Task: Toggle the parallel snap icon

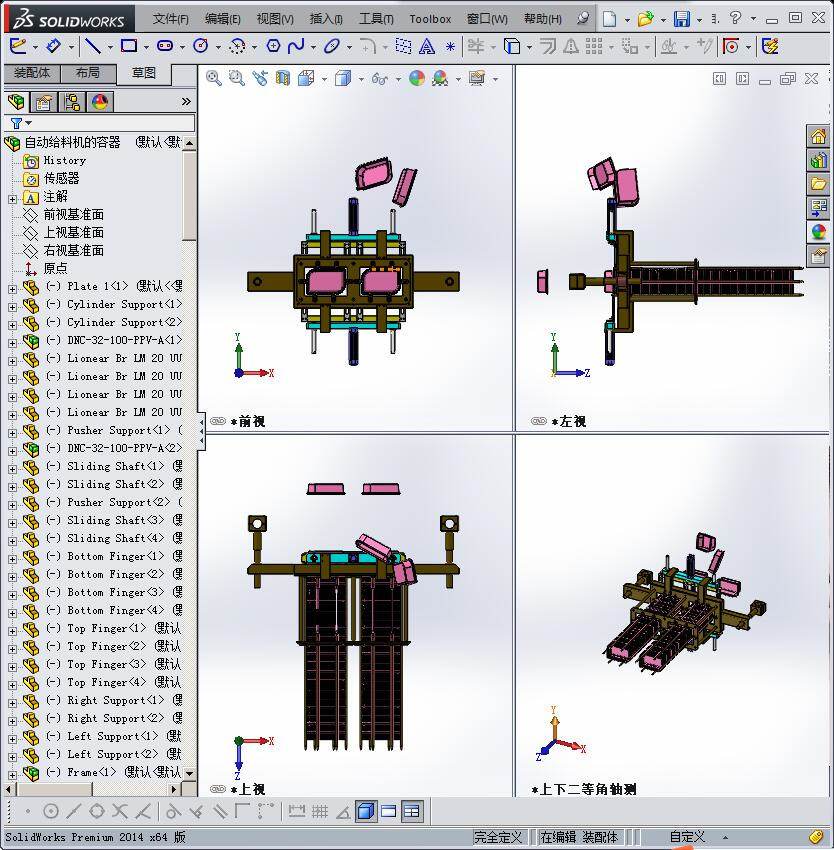Action: coord(220,812)
